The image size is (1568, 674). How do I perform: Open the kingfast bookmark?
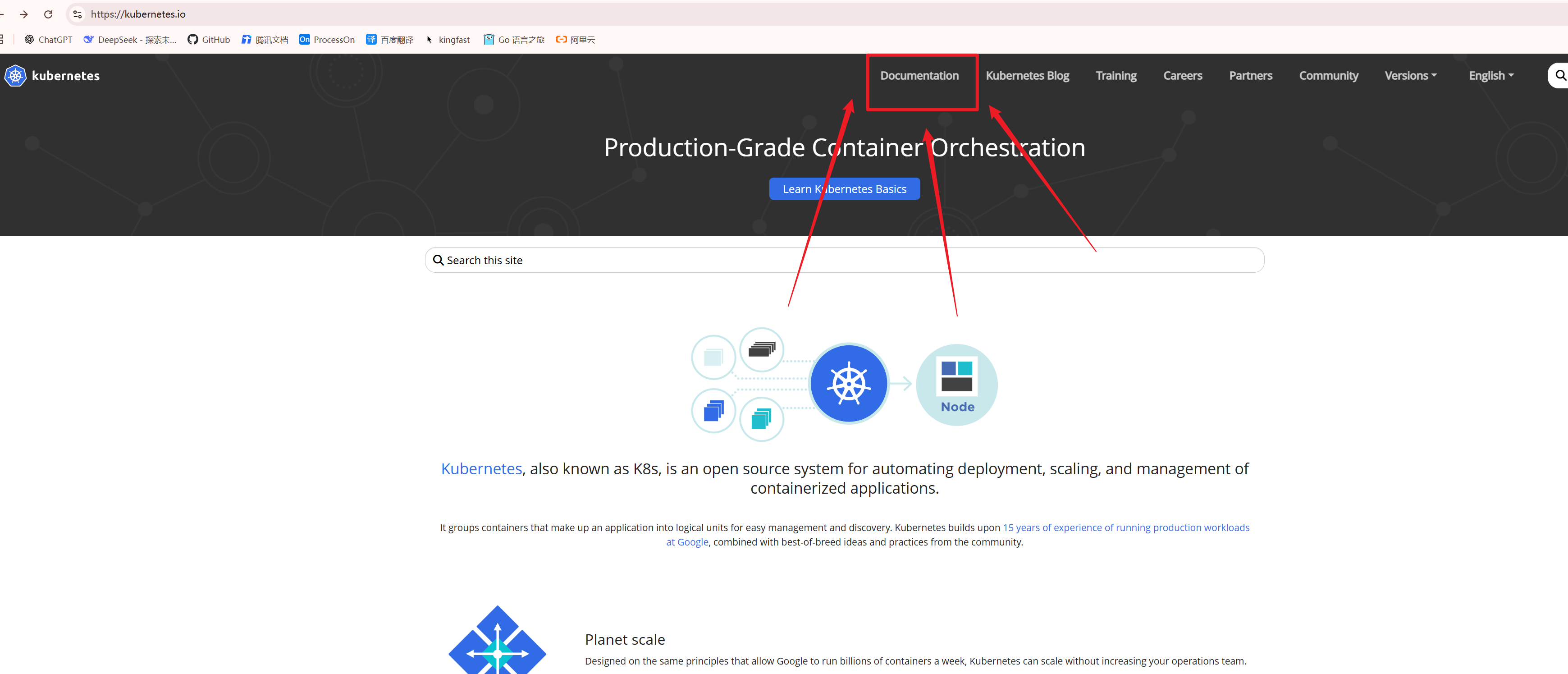[448, 40]
